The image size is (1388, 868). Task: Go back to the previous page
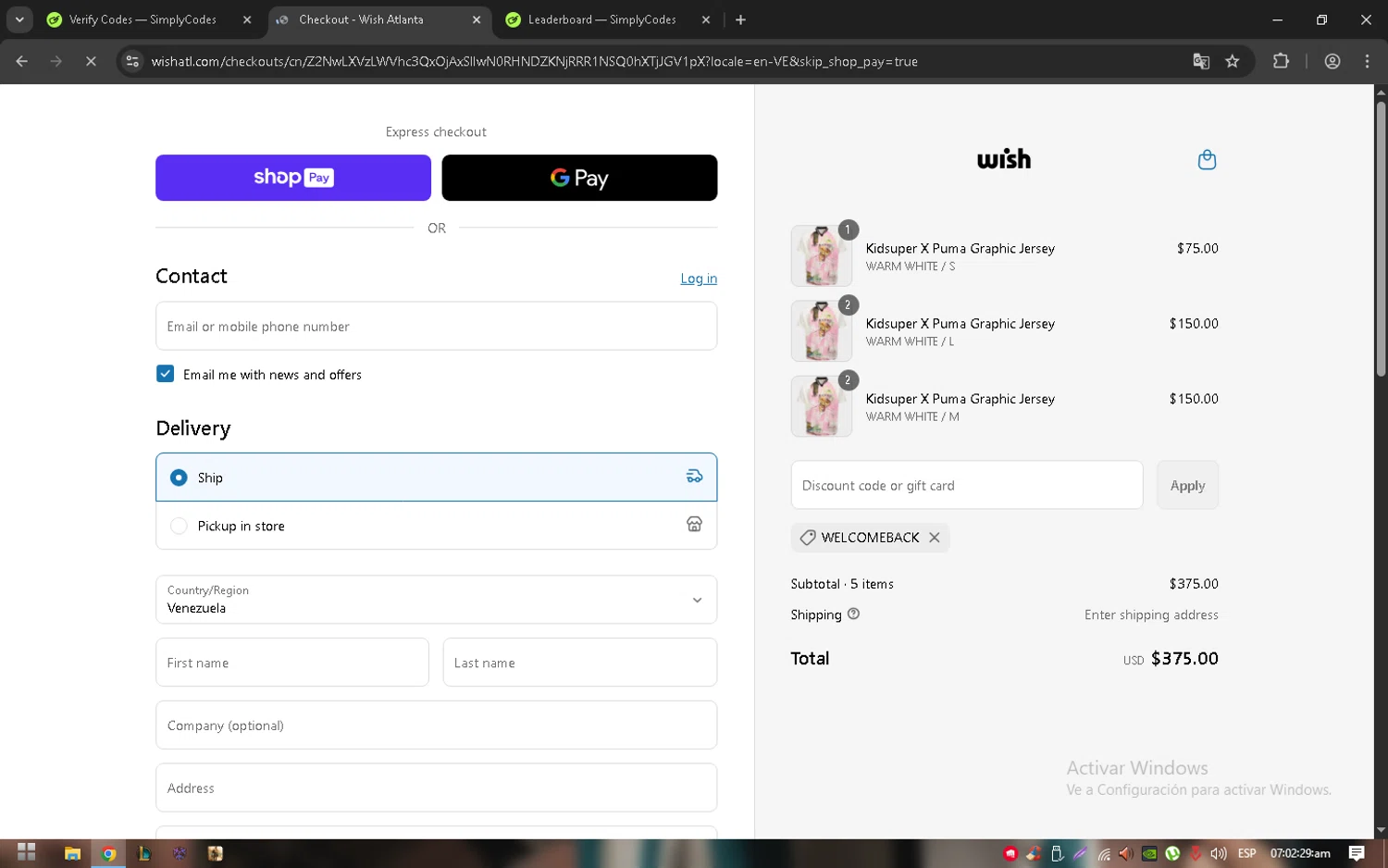(22, 61)
